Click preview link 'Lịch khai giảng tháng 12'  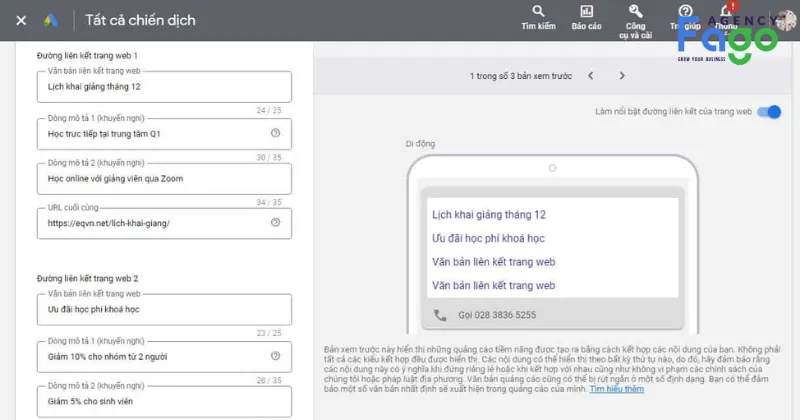click(489, 215)
